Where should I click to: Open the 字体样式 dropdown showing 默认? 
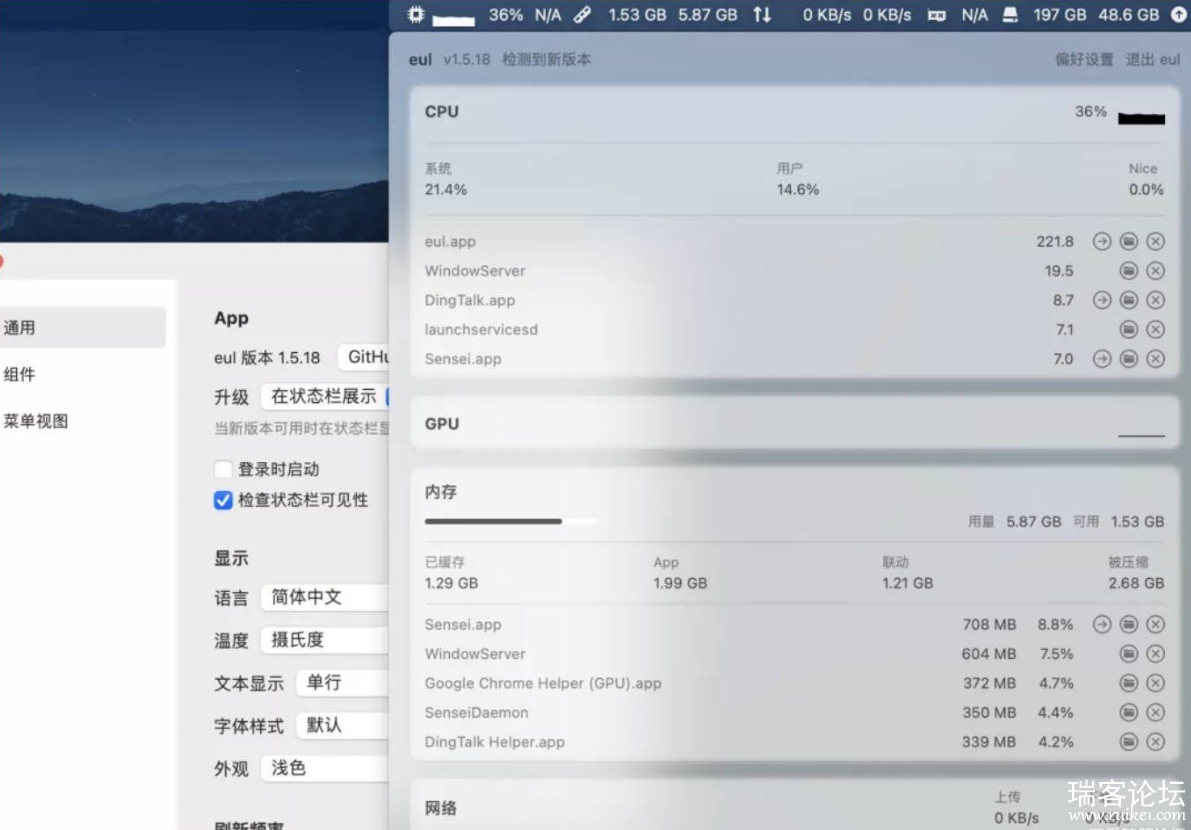(x=341, y=725)
